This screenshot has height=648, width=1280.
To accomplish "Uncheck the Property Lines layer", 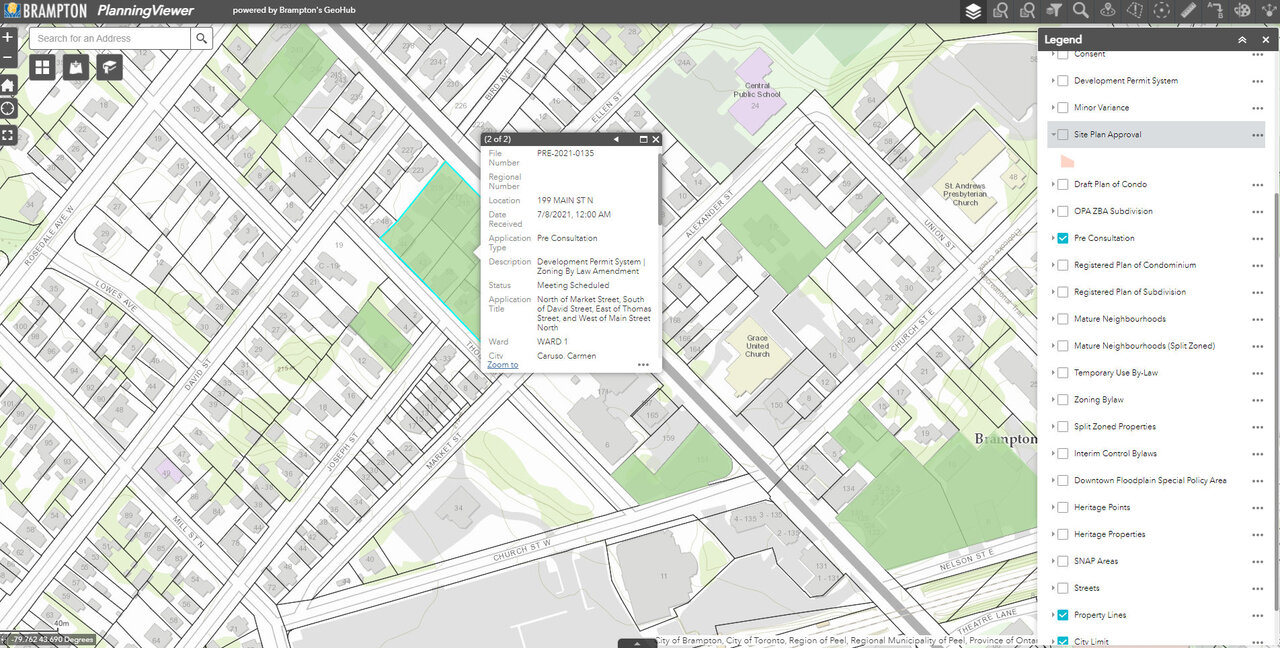I will (x=1063, y=616).
